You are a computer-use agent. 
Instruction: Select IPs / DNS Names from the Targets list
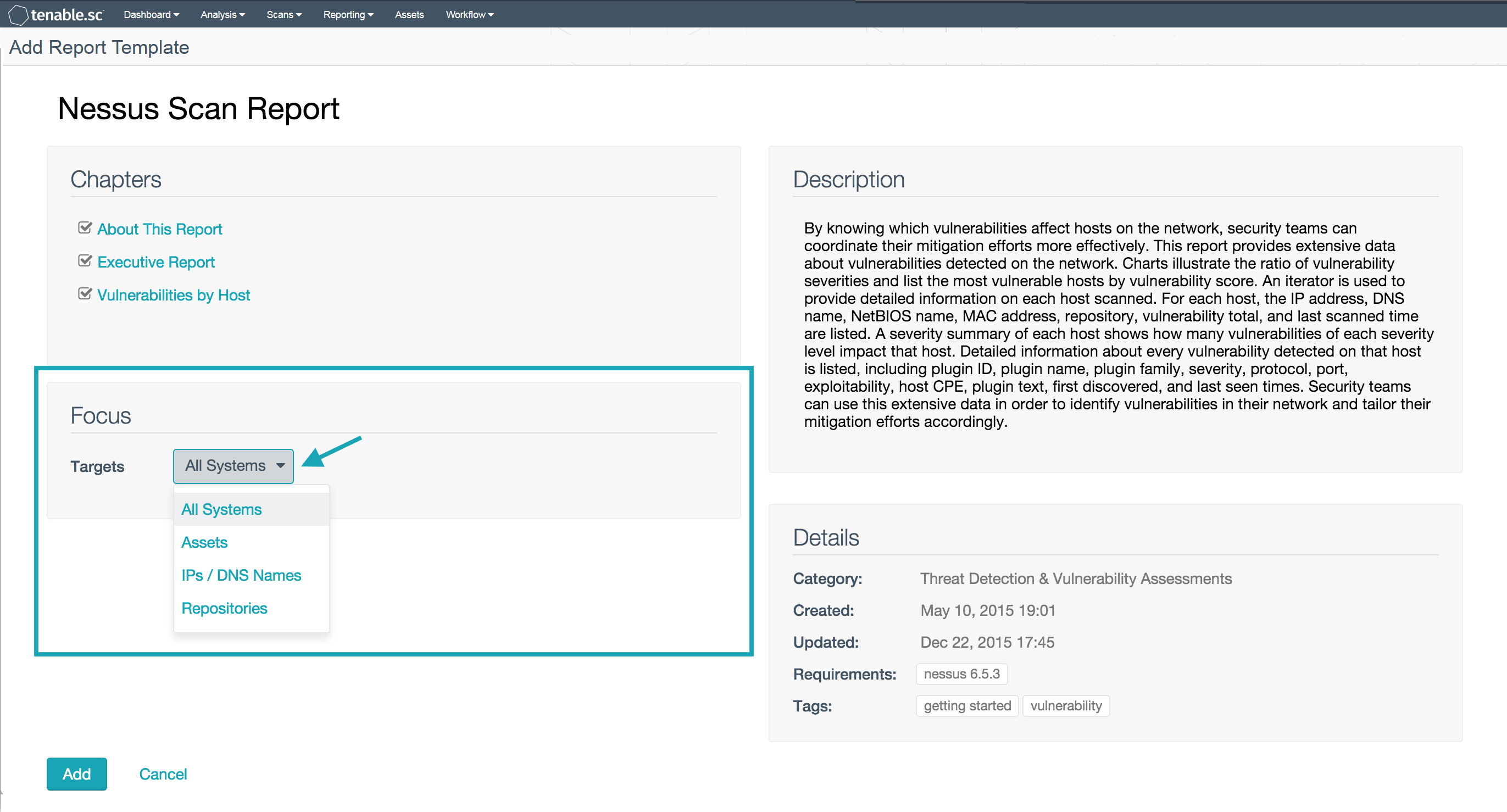coord(241,575)
